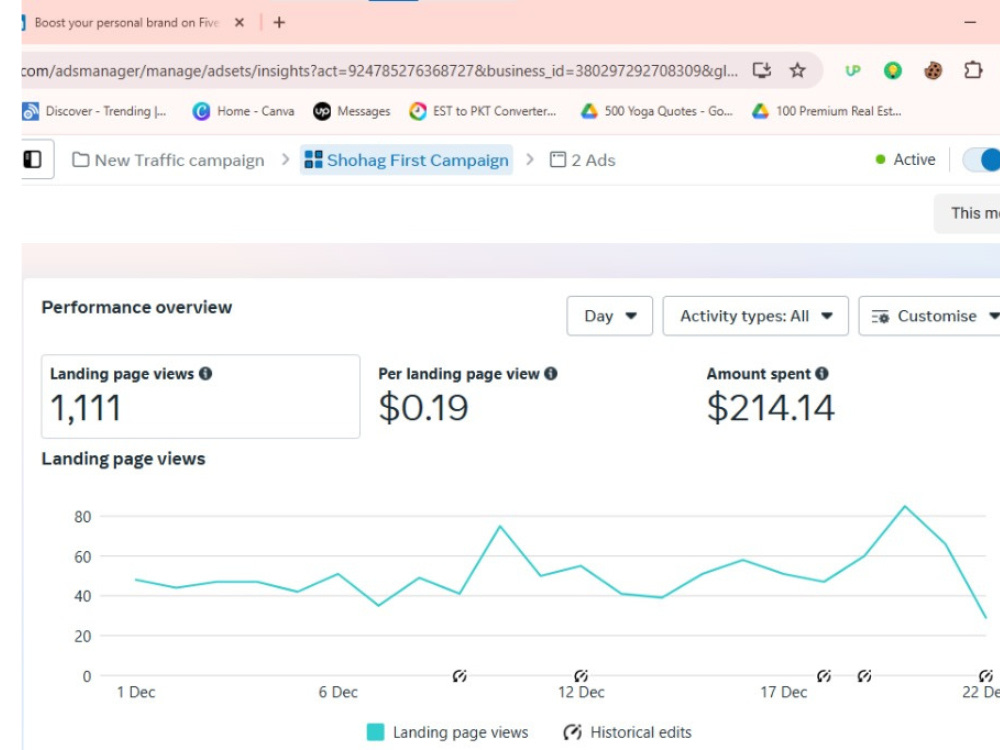Click the install app icon in address bar

761,70
